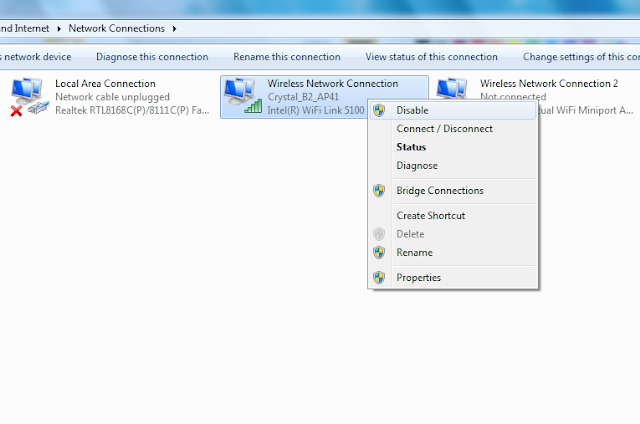Expand arrow after Network and Internet breadcrumb
Viewport: 640px width, 424px height.
pos(59,29)
